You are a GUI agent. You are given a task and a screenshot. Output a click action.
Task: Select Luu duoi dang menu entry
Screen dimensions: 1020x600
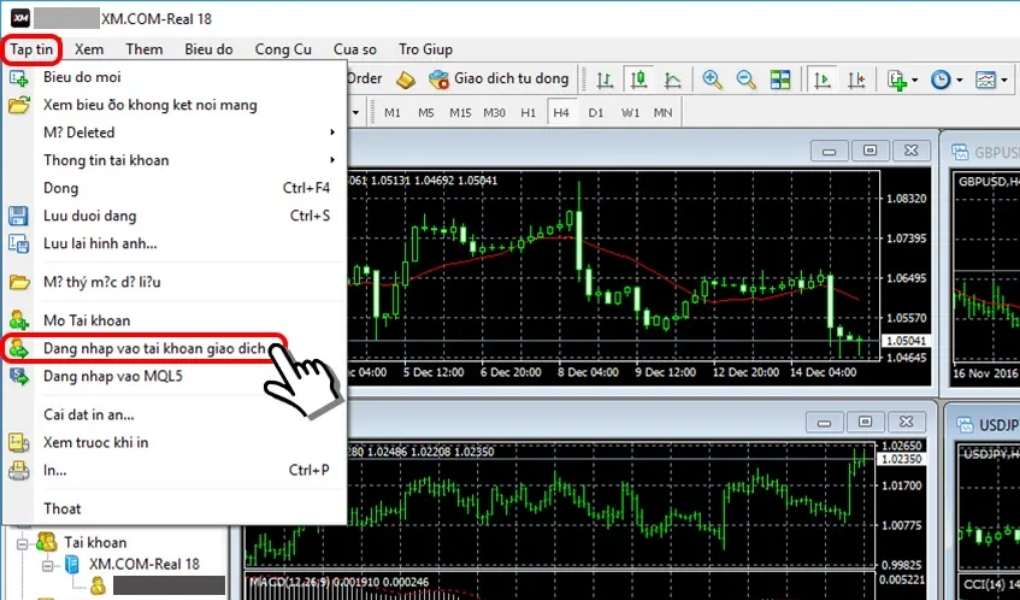(x=174, y=215)
